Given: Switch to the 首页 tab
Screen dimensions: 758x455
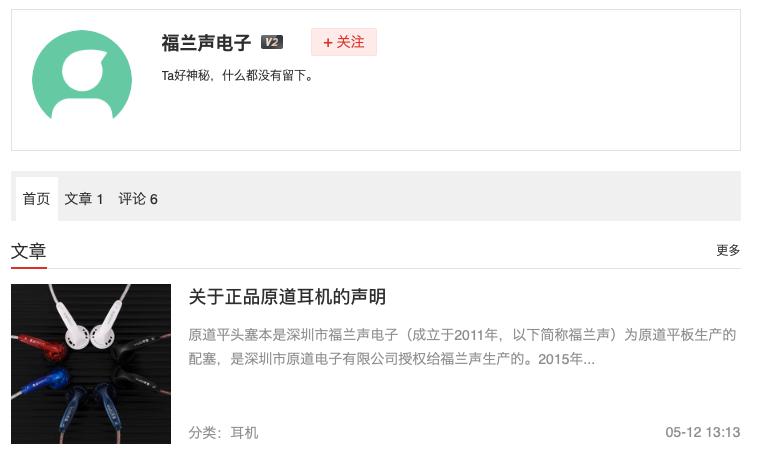Looking at the screenshot, I should coord(37,199).
